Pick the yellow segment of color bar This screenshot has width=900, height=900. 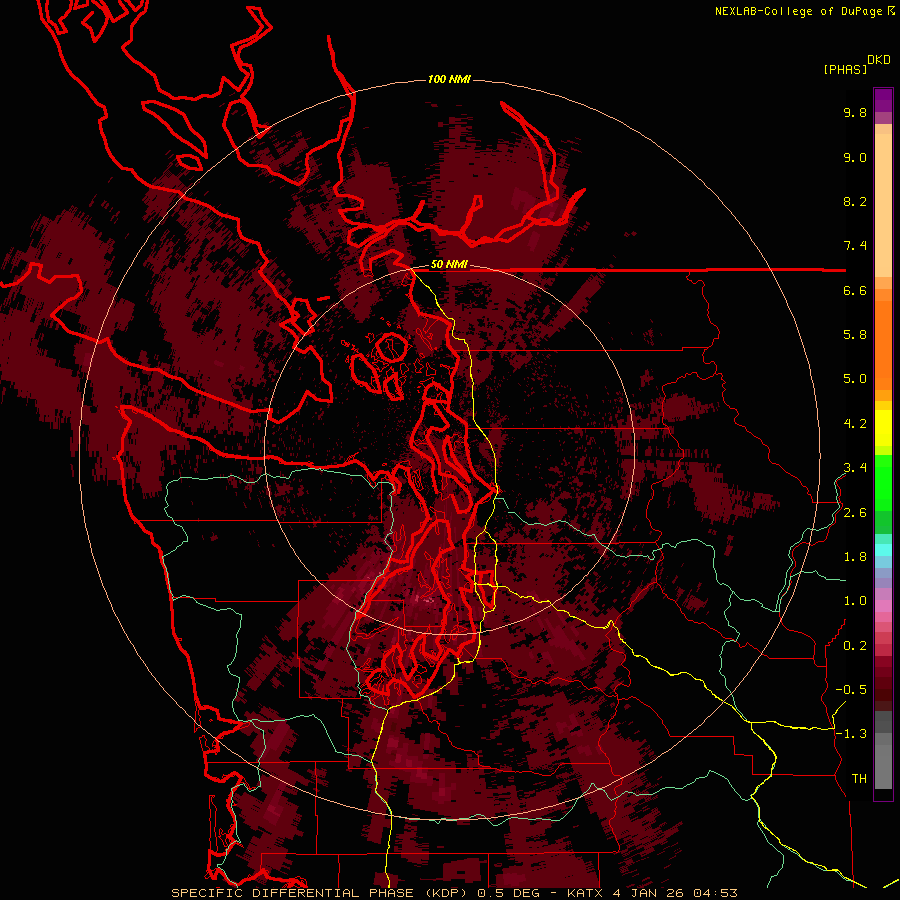[883, 428]
